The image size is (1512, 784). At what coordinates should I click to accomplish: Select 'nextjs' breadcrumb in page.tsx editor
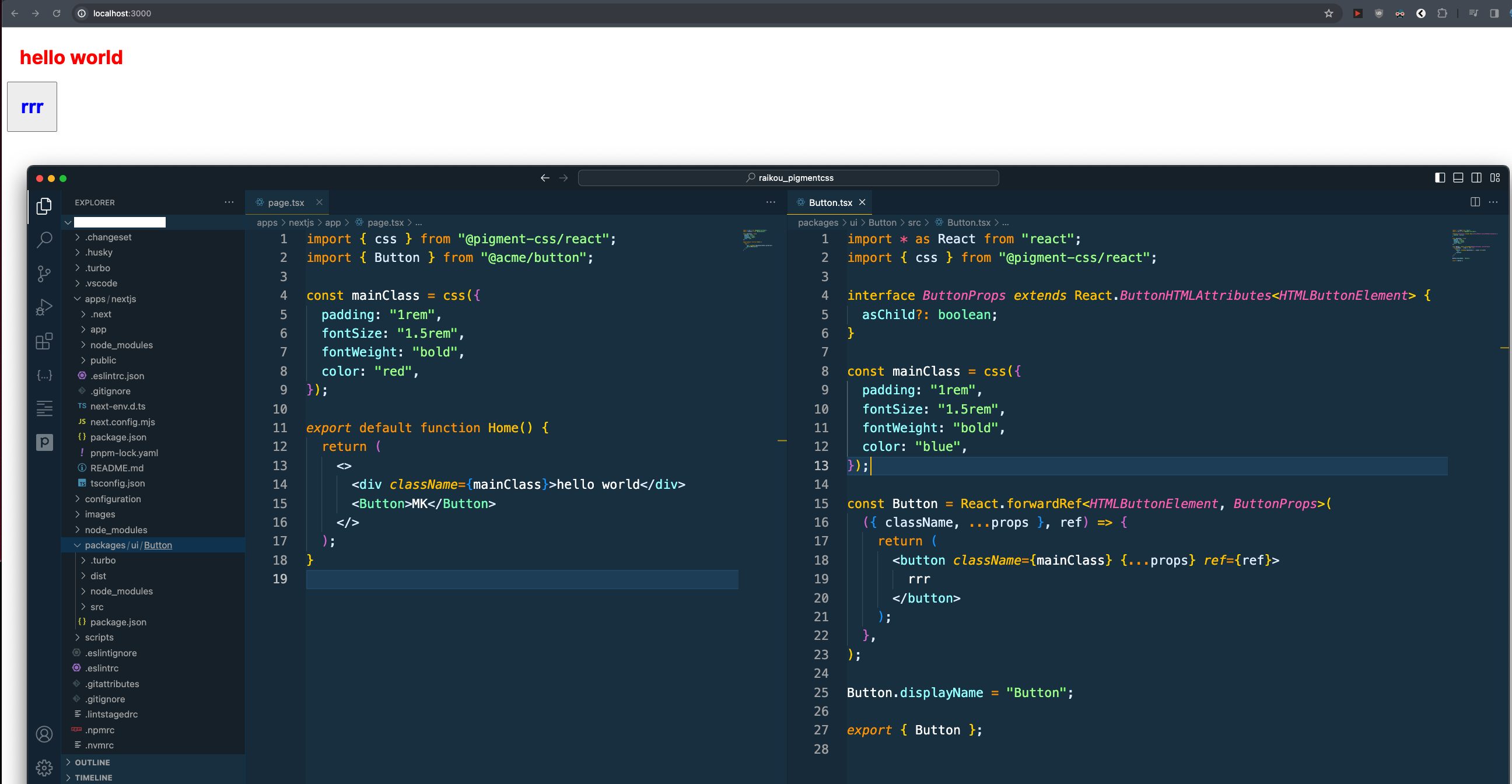point(301,222)
